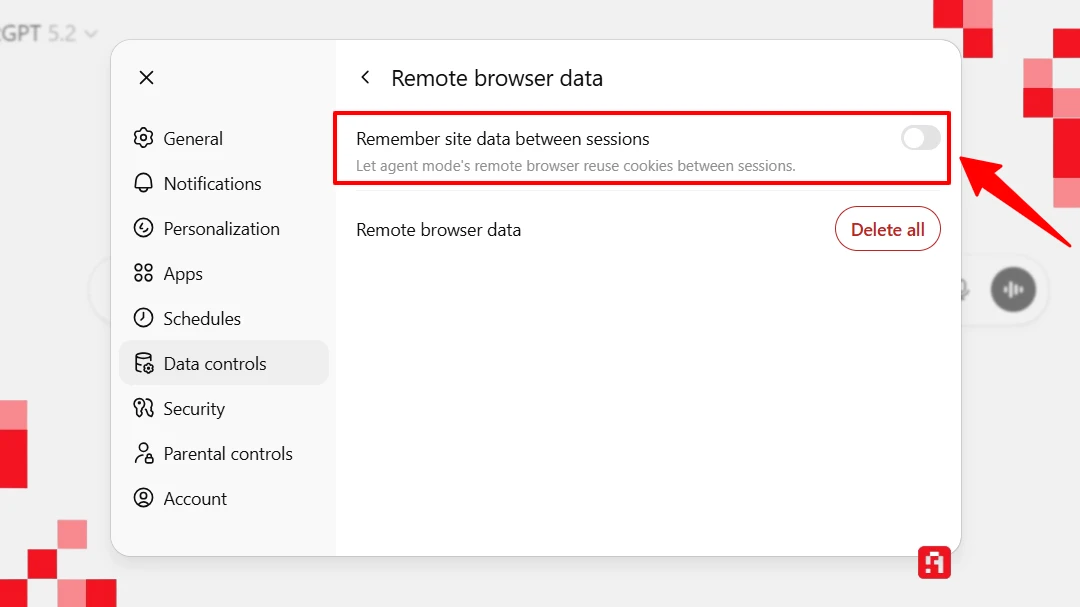Click the Parental controls person icon
This screenshot has height=607, width=1080.
coord(144,454)
